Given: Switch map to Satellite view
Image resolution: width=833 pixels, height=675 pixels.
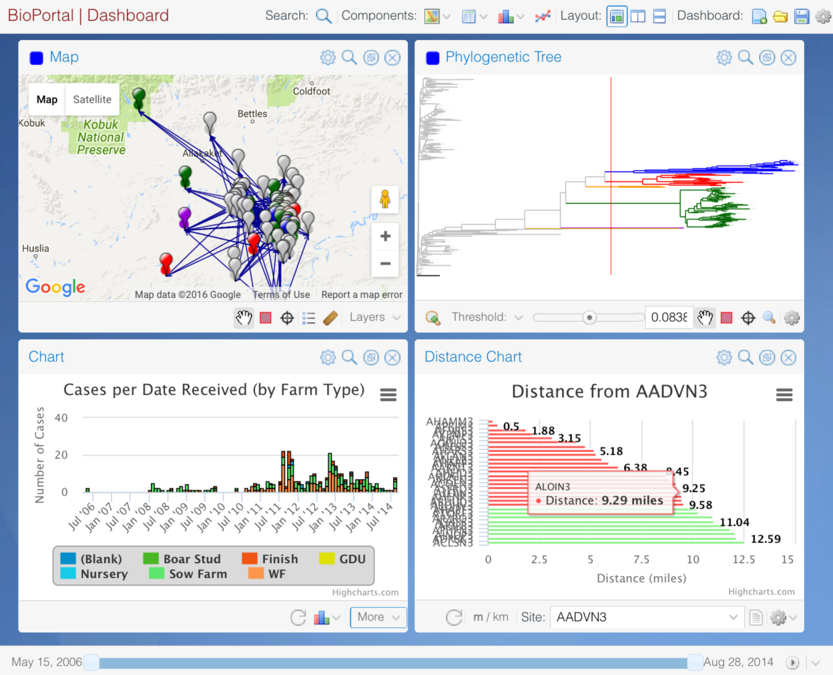Looking at the screenshot, I should tap(92, 100).
